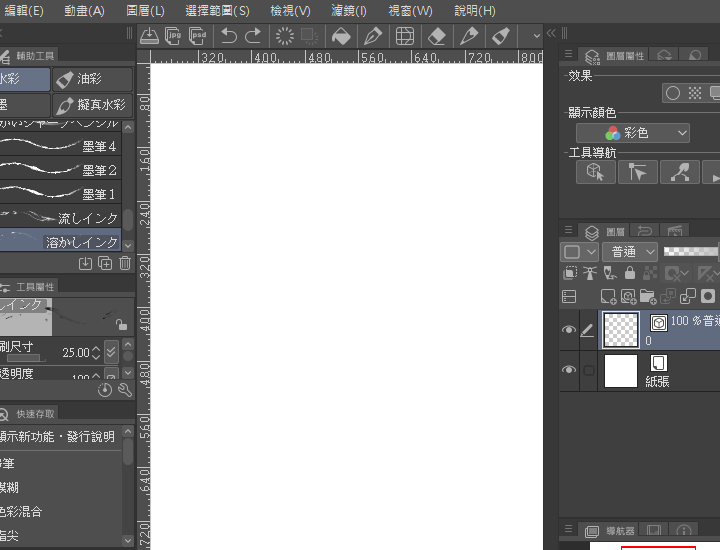Viewport: 720px width, 550px height.
Task: Select the Fill bucket icon in the command bar
Action: [x=341, y=36]
